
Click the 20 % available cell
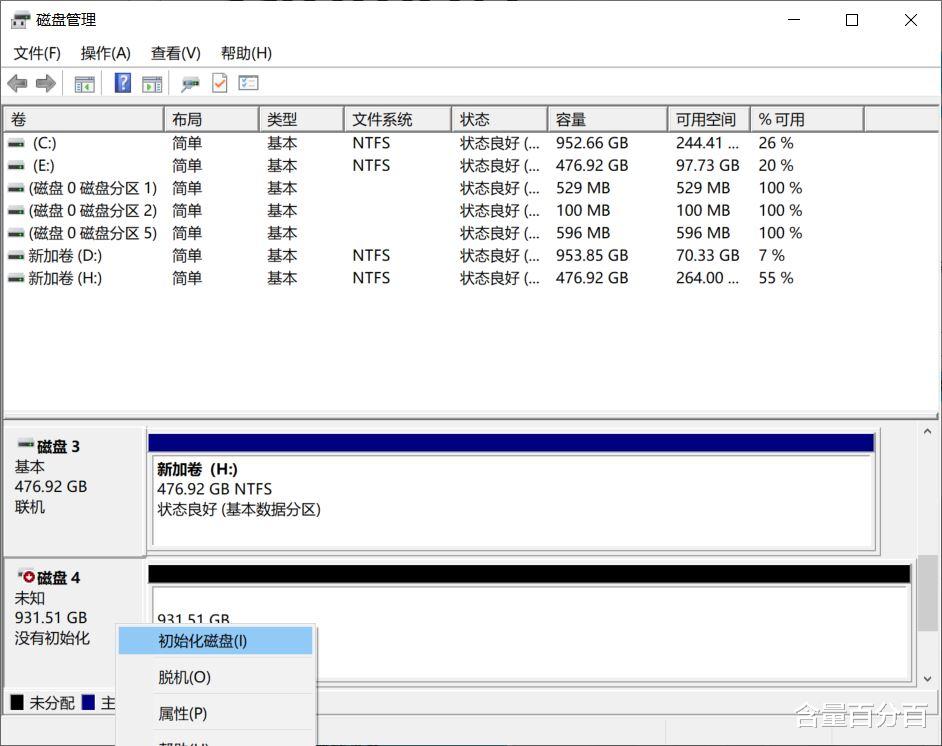click(776, 166)
